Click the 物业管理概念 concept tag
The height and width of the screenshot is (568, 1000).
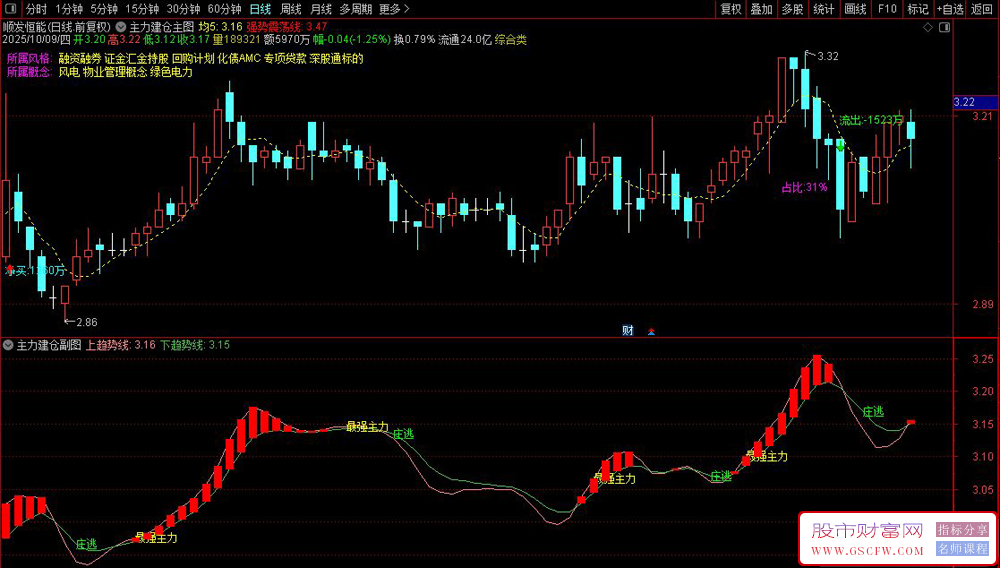[x=114, y=72]
